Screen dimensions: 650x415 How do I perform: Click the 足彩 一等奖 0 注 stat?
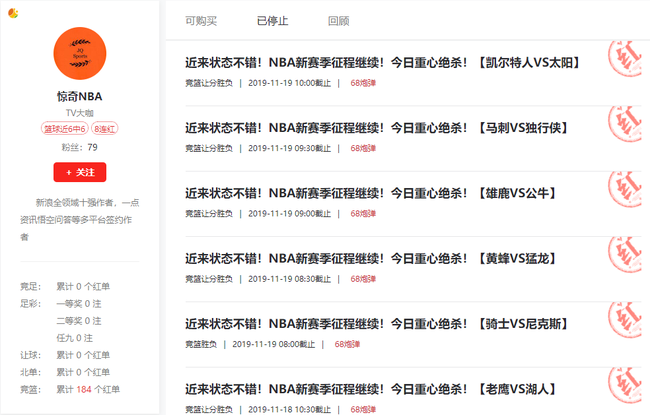click(61, 304)
